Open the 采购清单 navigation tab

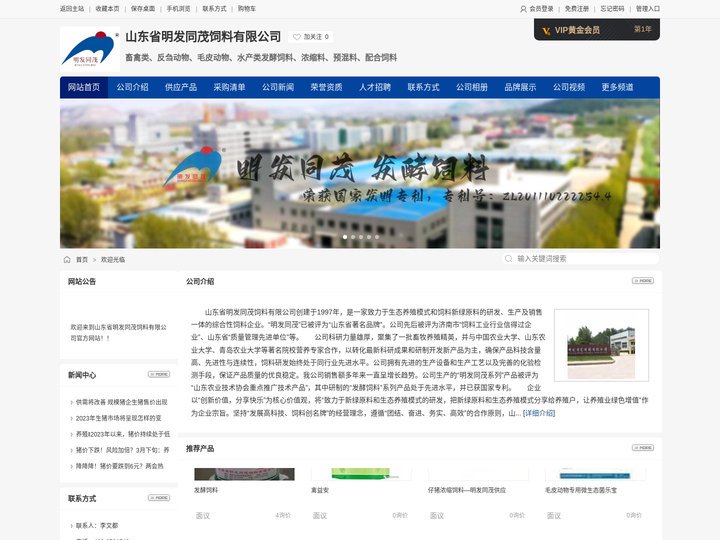229,87
